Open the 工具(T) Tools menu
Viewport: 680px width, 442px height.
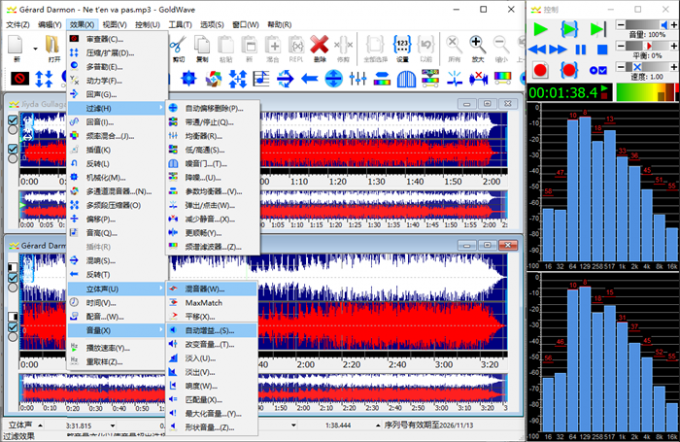(x=180, y=25)
